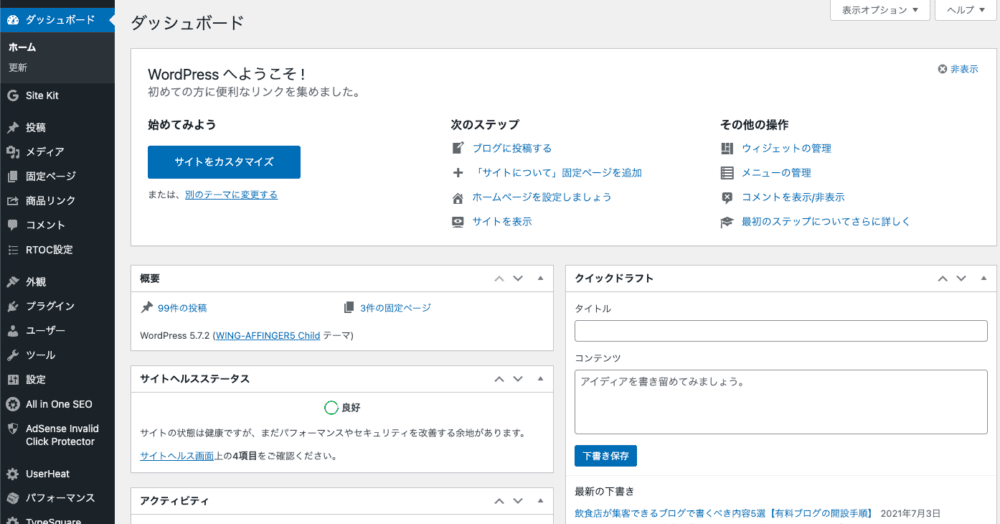Viewport: 1000px width, 524px height.
Task: Collapse the 概要 panel with its triangle toggle
Action: 540,279
